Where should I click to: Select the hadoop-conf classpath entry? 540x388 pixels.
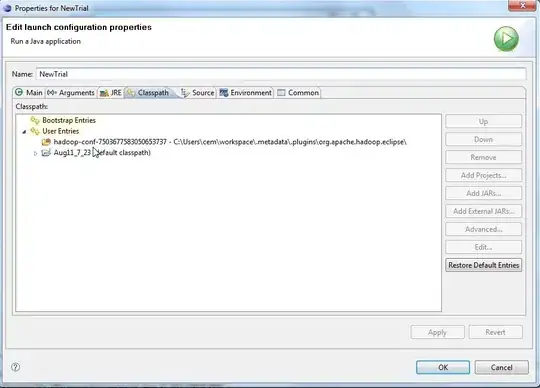point(230,142)
